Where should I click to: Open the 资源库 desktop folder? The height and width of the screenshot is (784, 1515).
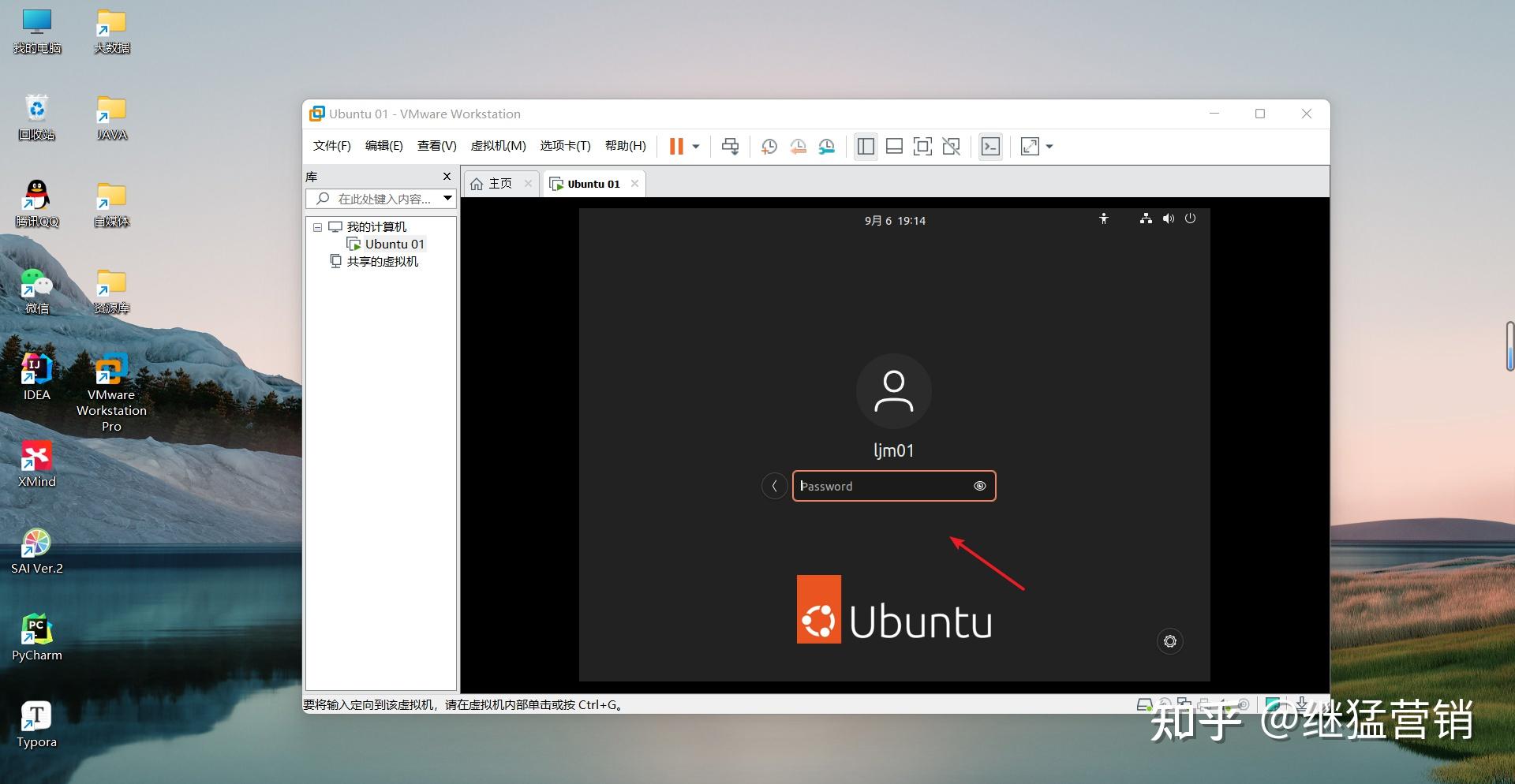[111, 292]
